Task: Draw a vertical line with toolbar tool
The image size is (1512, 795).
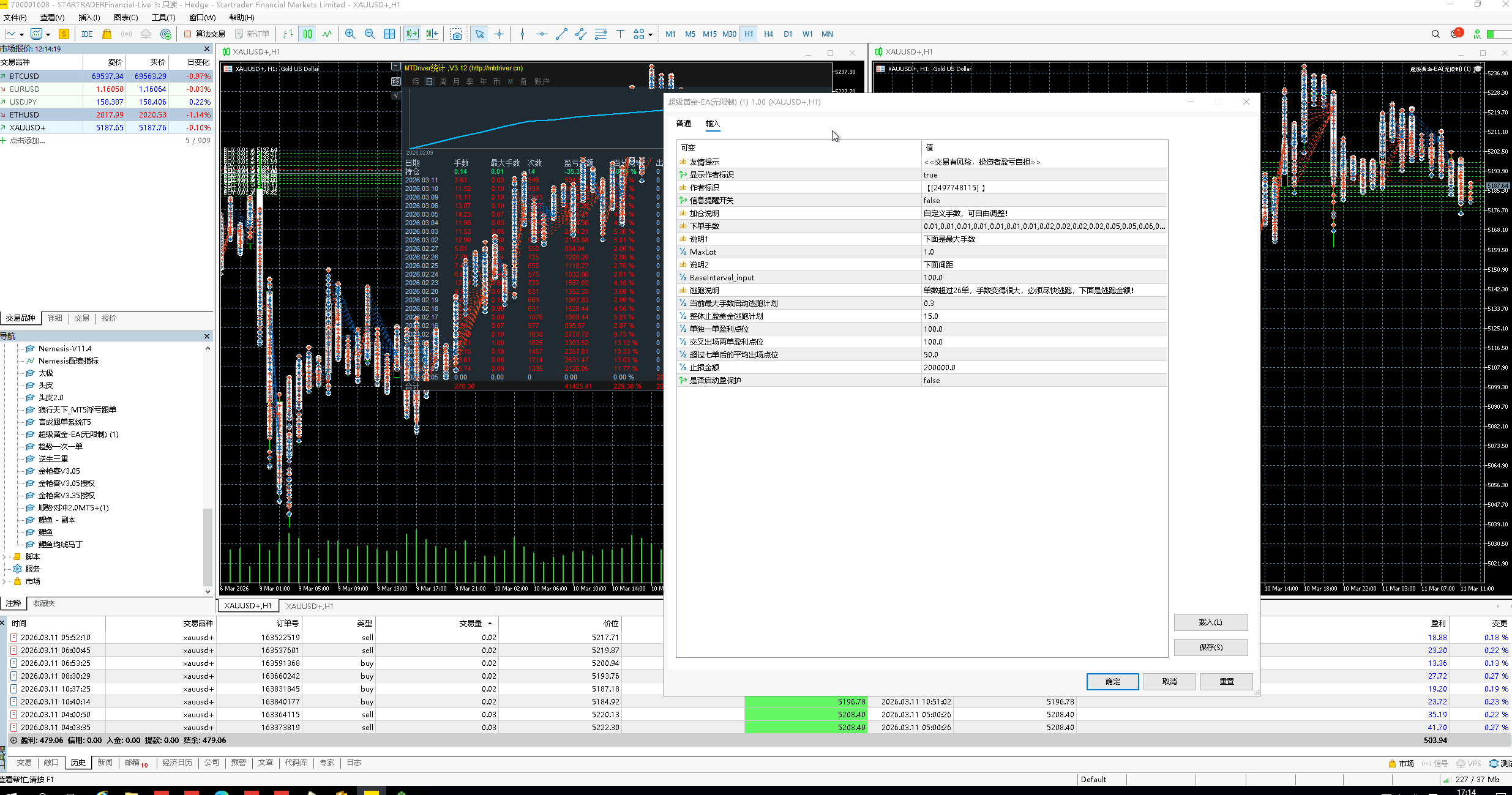Action: (x=522, y=34)
